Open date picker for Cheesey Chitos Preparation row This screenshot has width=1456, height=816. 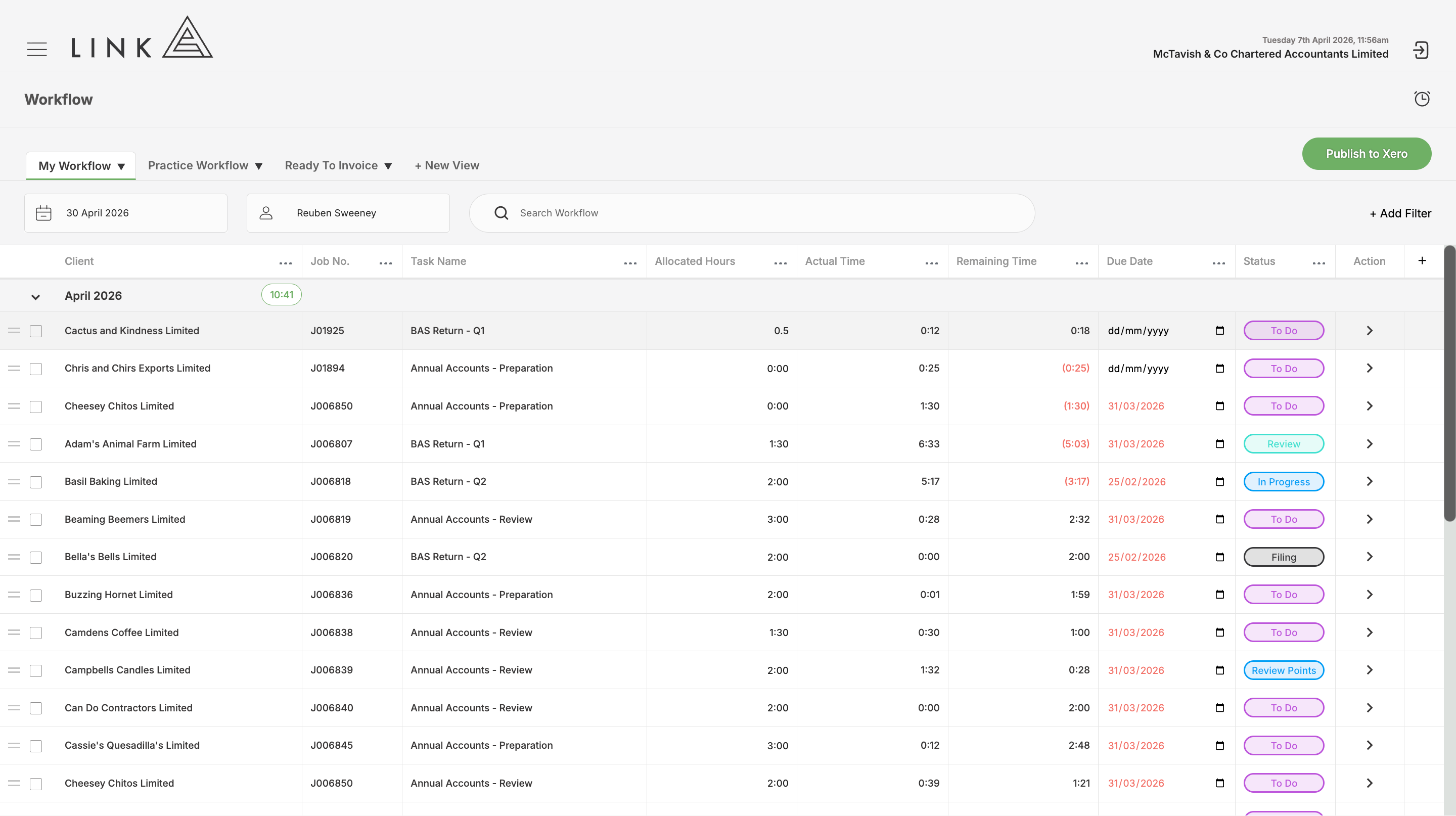(x=1220, y=406)
